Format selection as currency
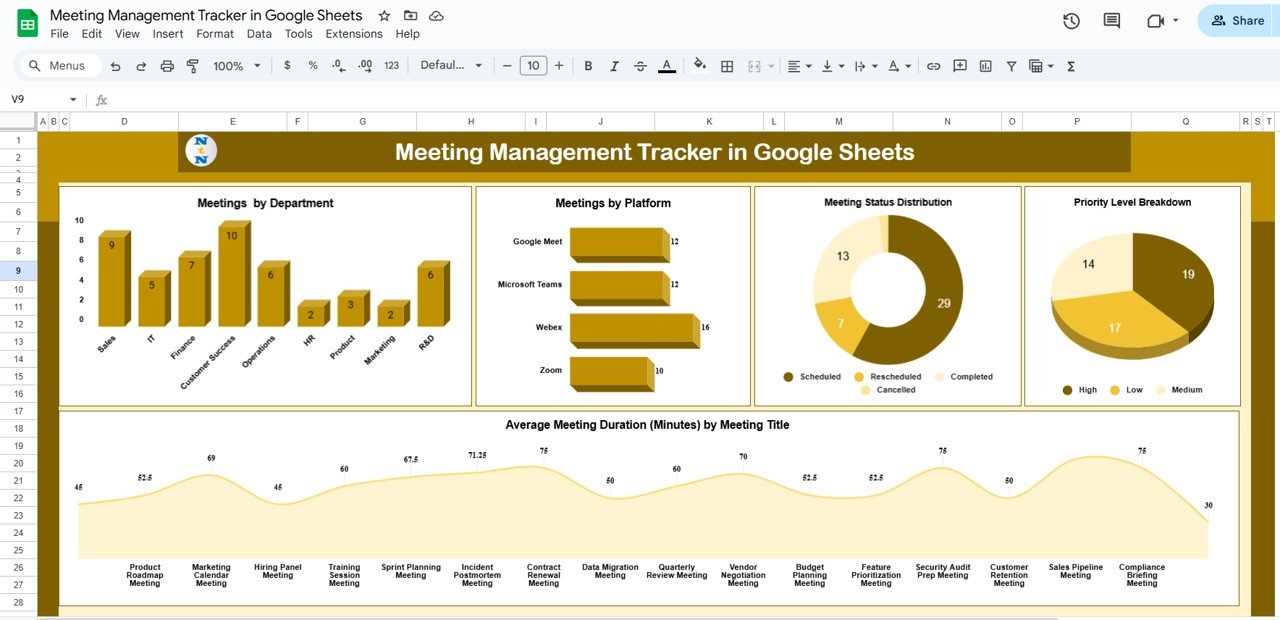1280x620 pixels. click(287, 65)
